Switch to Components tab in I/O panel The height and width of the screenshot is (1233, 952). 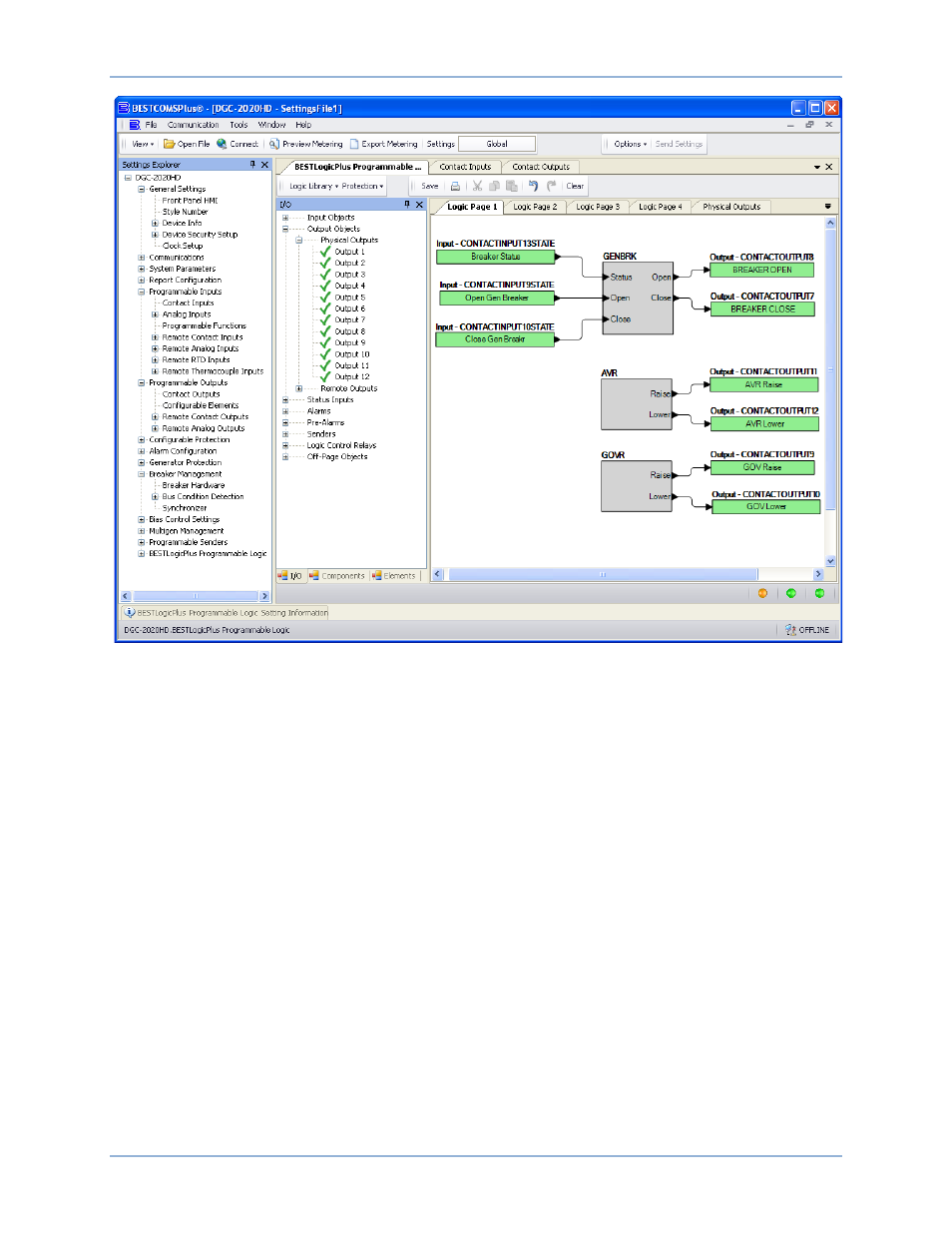coord(337,576)
